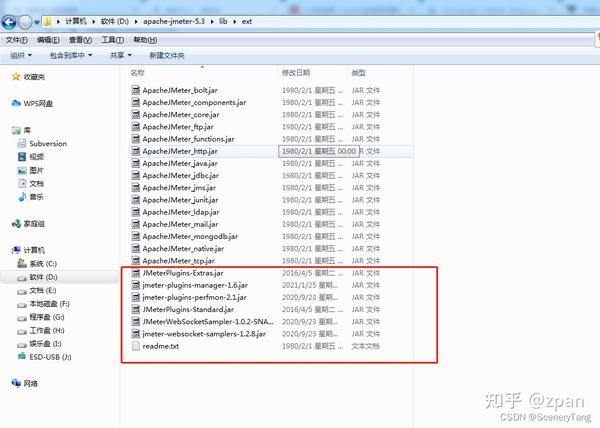Sort files by 名称 column header

coord(137,73)
